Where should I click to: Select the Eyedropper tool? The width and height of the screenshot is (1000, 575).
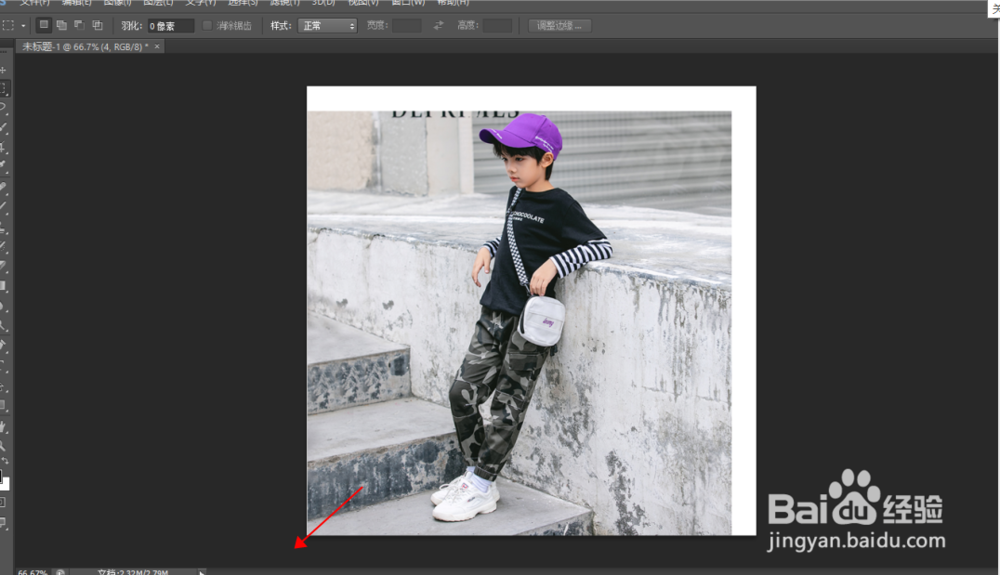(3, 166)
